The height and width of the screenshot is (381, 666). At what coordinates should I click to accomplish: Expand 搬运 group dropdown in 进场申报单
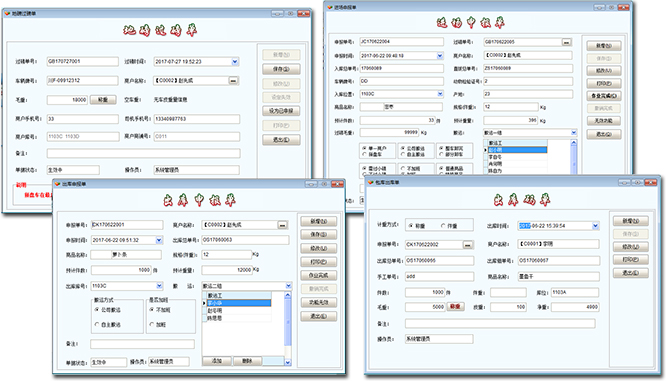(x=573, y=133)
